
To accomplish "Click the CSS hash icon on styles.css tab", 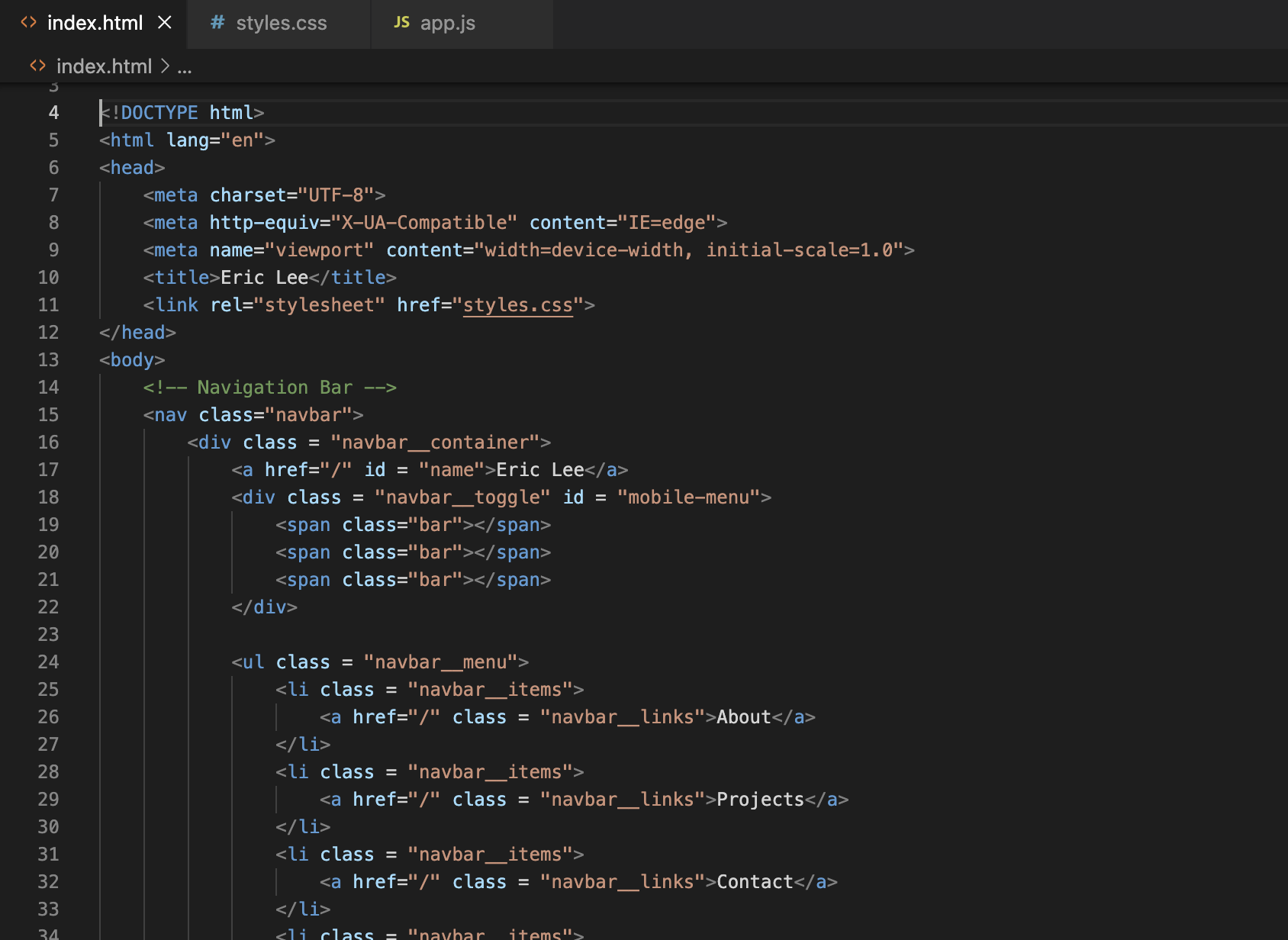I will tap(217, 23).
